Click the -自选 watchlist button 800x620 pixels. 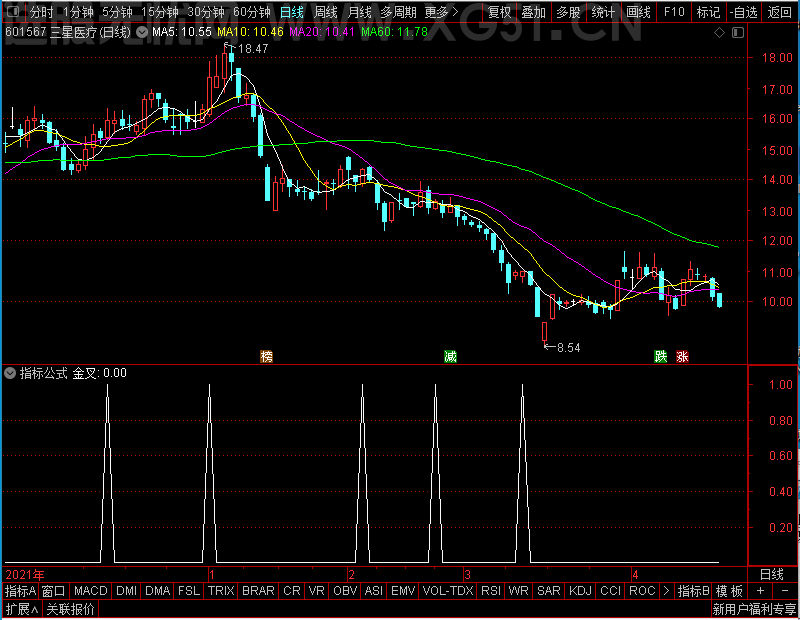point(743,12)
